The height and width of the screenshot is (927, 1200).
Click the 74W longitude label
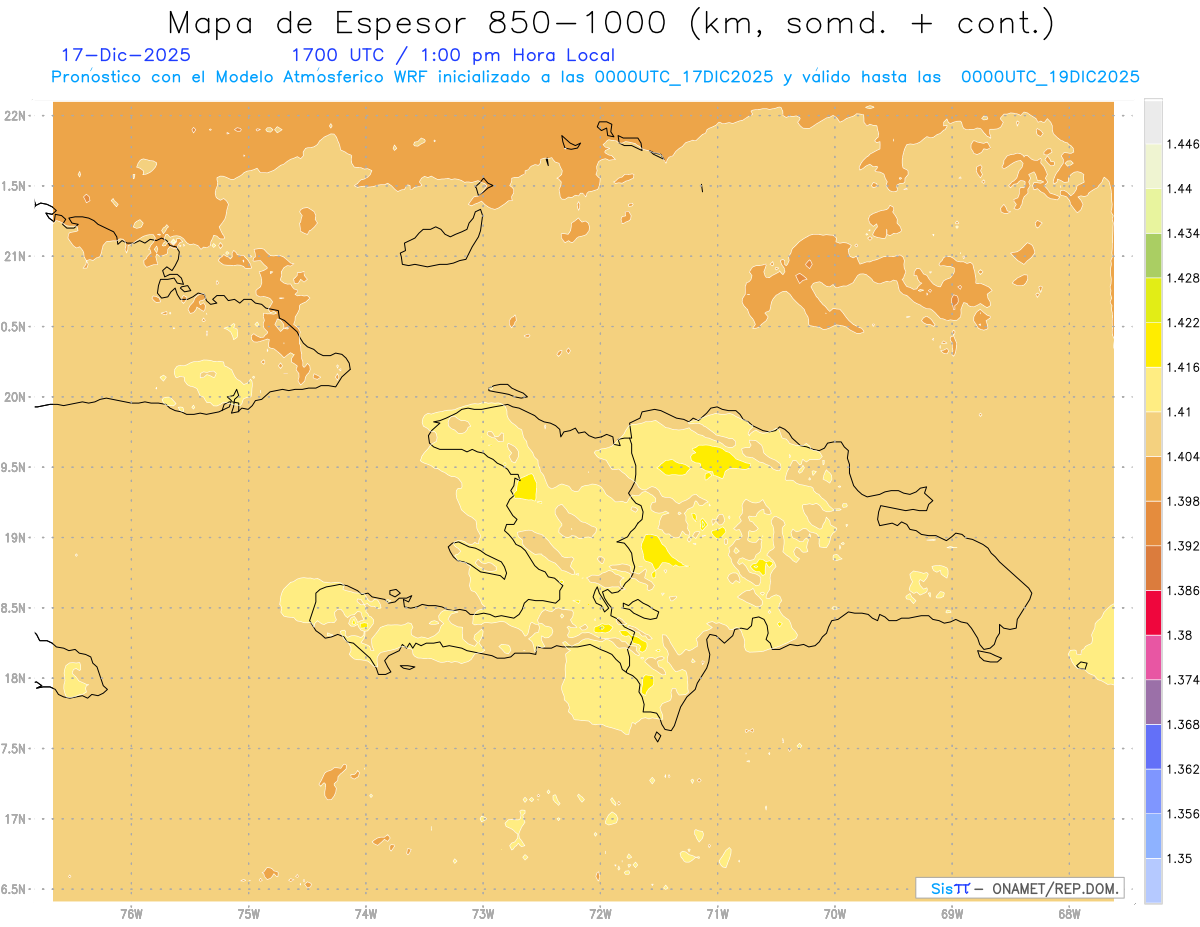pyautogui.click(x=366, y=914)
